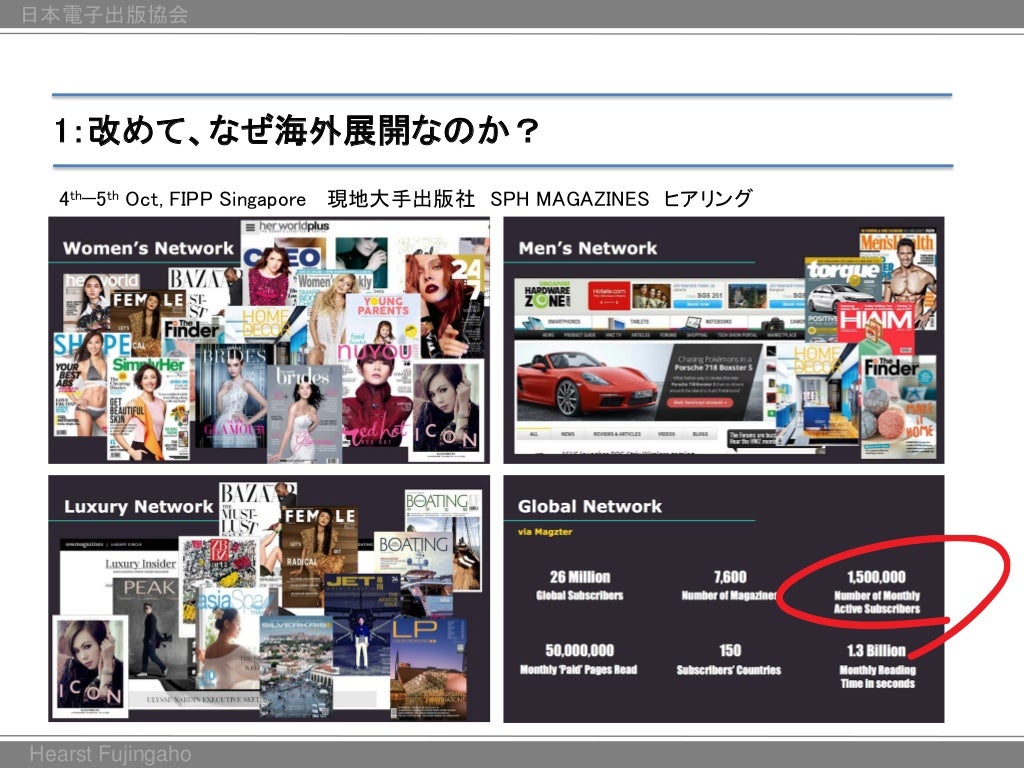Select the PEAK magazine cover
Image resolution: width=1024 pixels, height=768 pixels.
pos(145,626)
